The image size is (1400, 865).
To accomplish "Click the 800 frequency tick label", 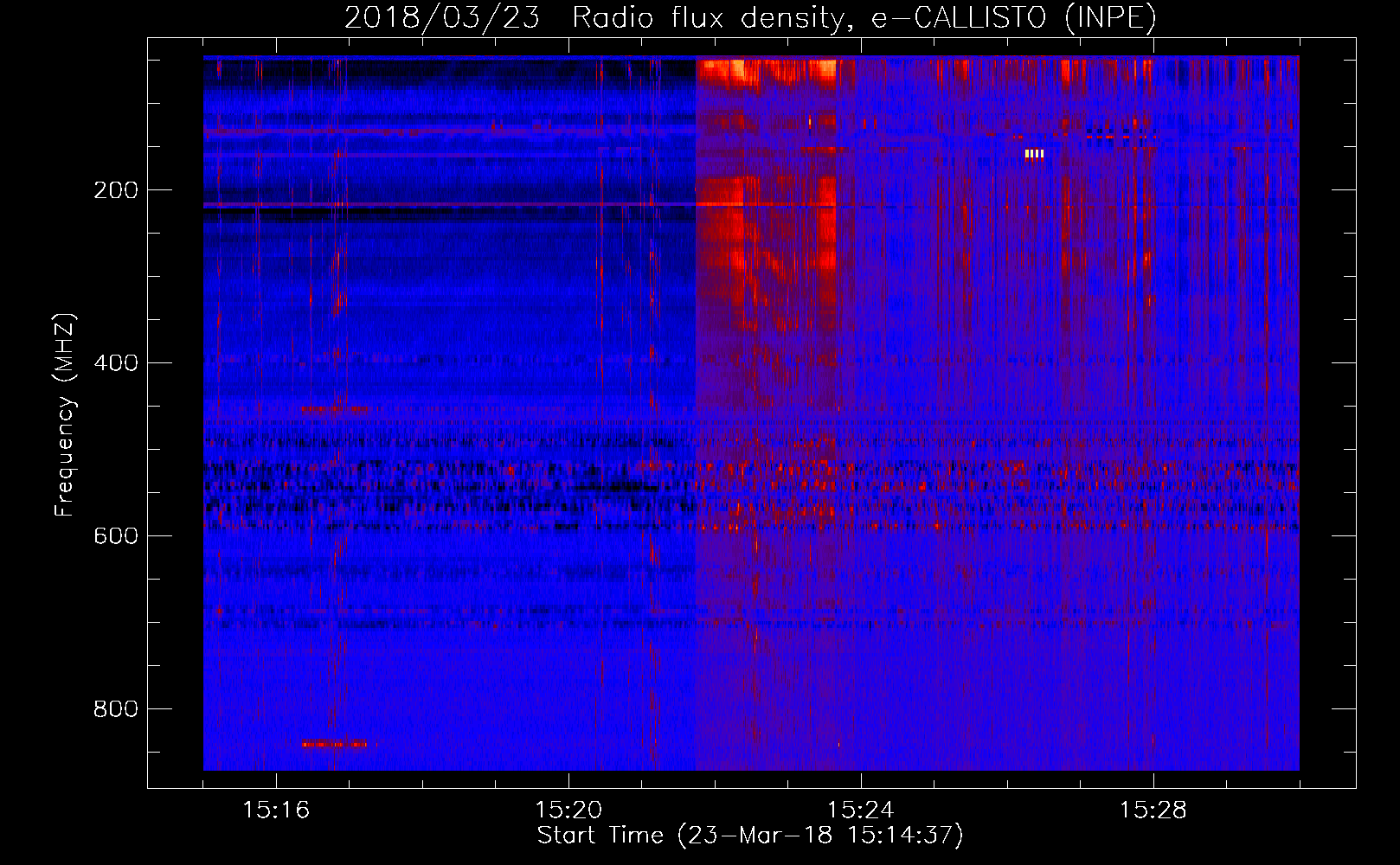I will coord(116,709).
